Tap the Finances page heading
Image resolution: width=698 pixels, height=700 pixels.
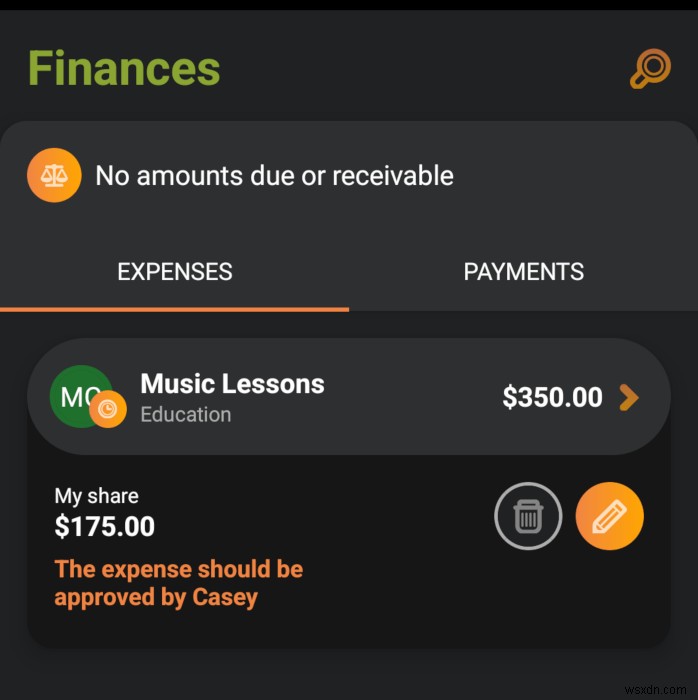(x=124, y=69)
